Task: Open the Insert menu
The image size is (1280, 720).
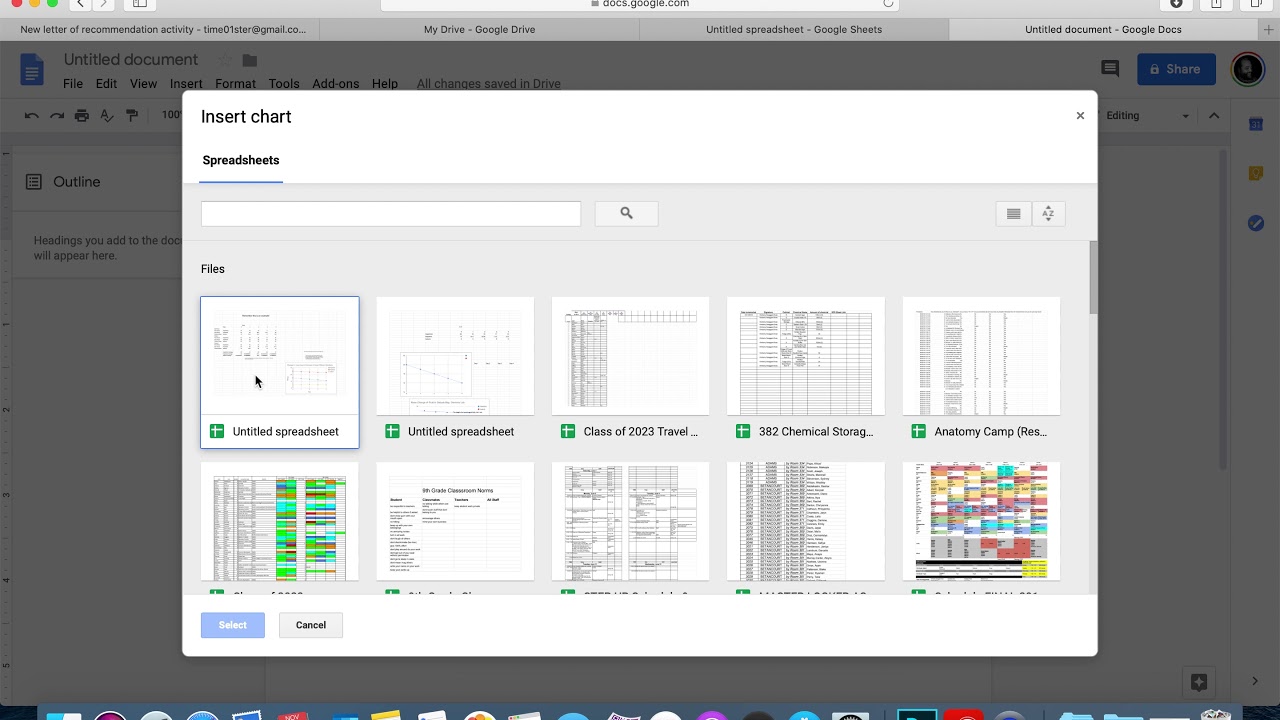Action: tap(186, 84)
